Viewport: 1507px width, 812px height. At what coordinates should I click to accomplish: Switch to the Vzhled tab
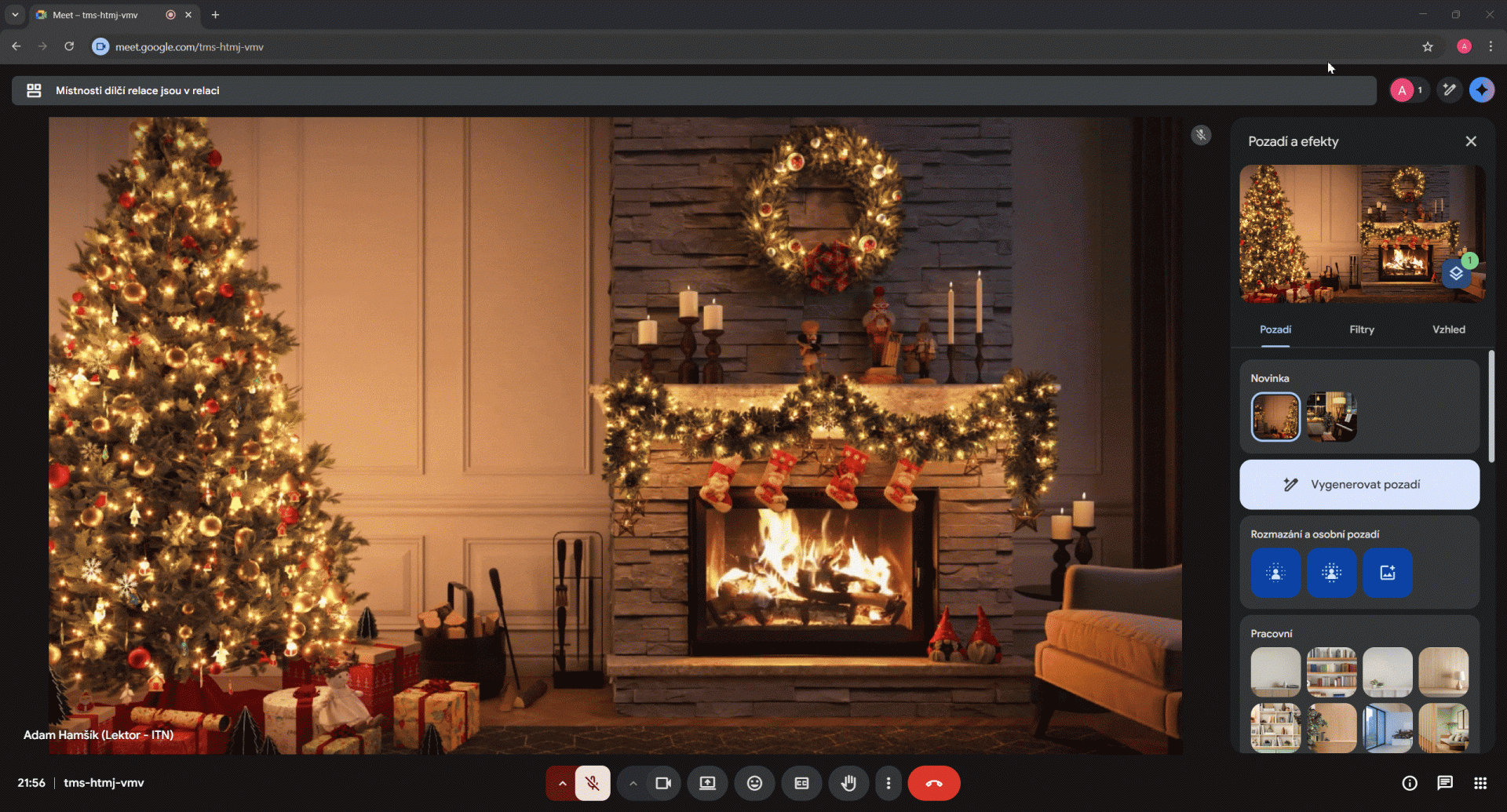click(1448, 330)
